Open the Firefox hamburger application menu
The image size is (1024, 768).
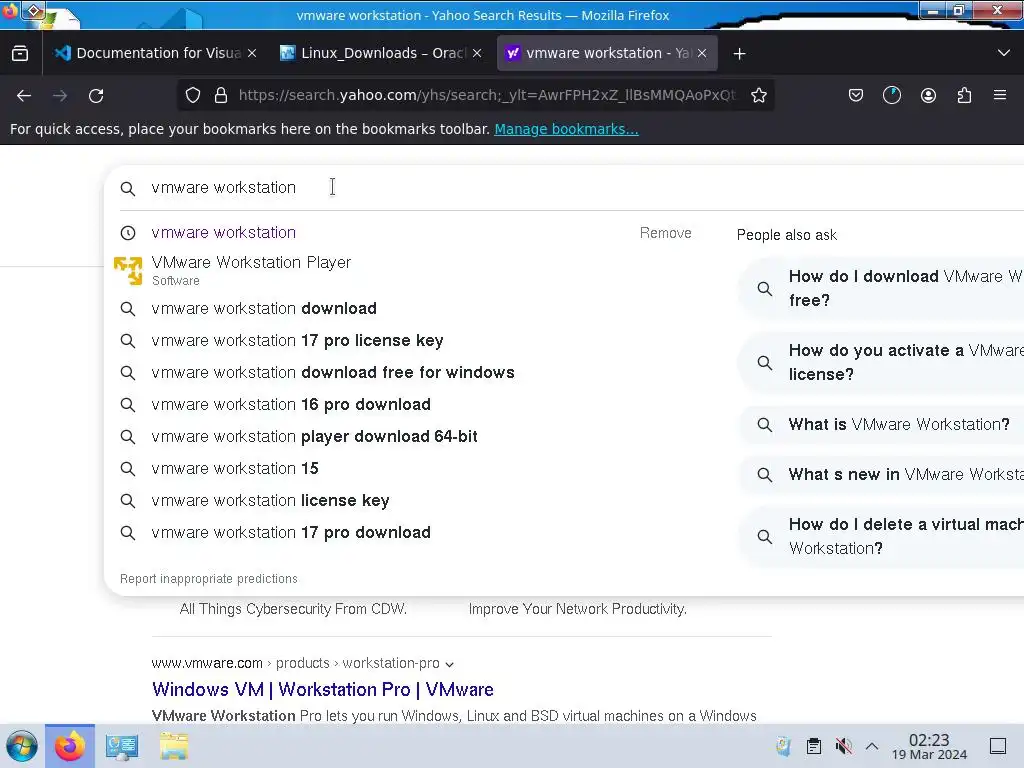tap(1000, 95)
